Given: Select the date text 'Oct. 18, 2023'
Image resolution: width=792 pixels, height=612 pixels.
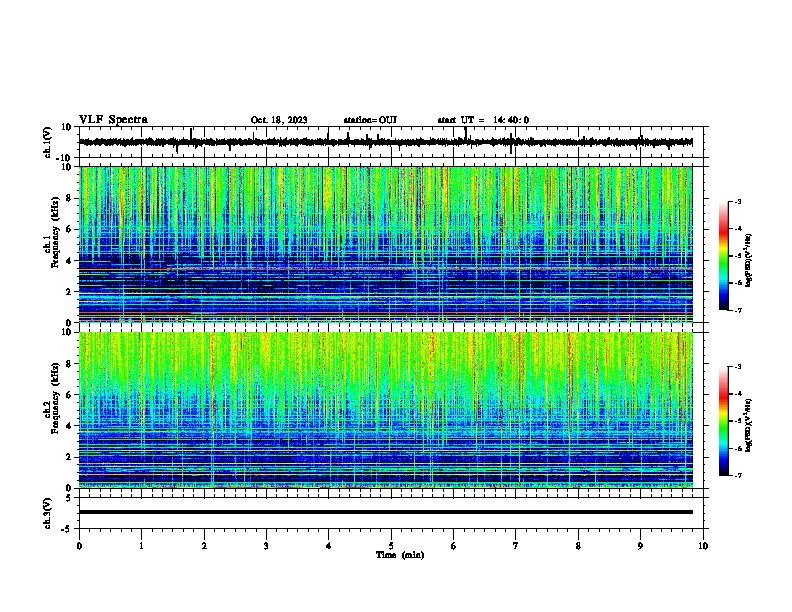Looking at the screenshot, I should (x=279, y=120).
